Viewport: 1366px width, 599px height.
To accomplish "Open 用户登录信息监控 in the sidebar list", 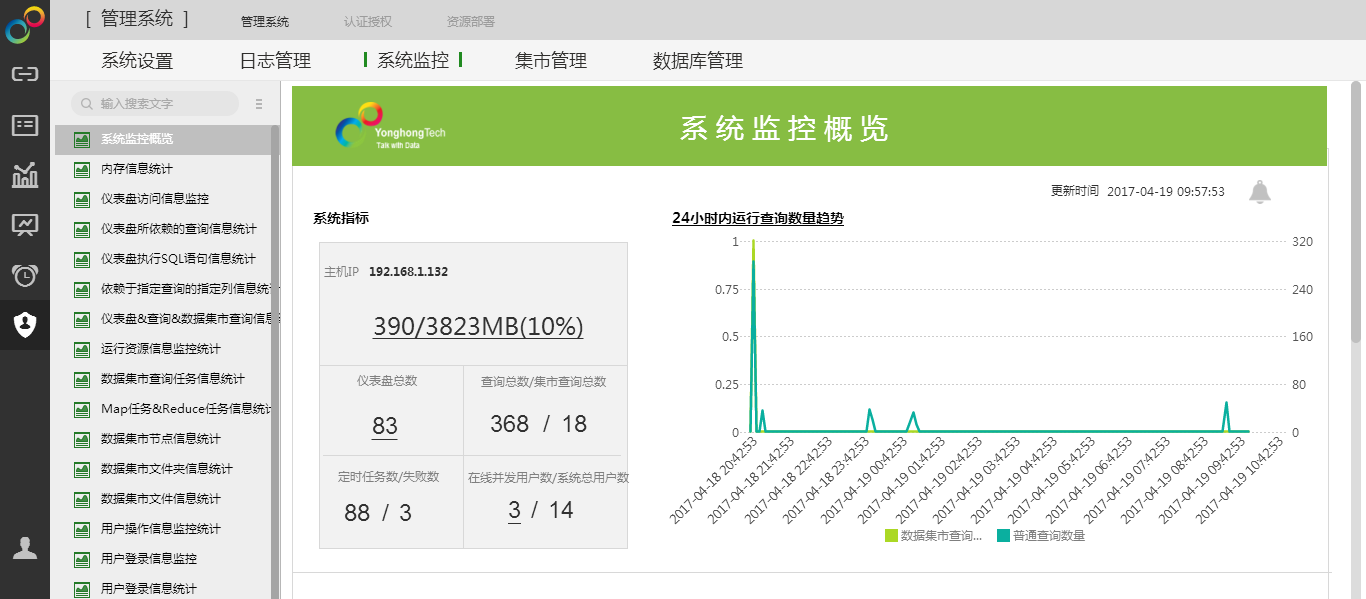I will pyautogui.click(x=149, y=559).
